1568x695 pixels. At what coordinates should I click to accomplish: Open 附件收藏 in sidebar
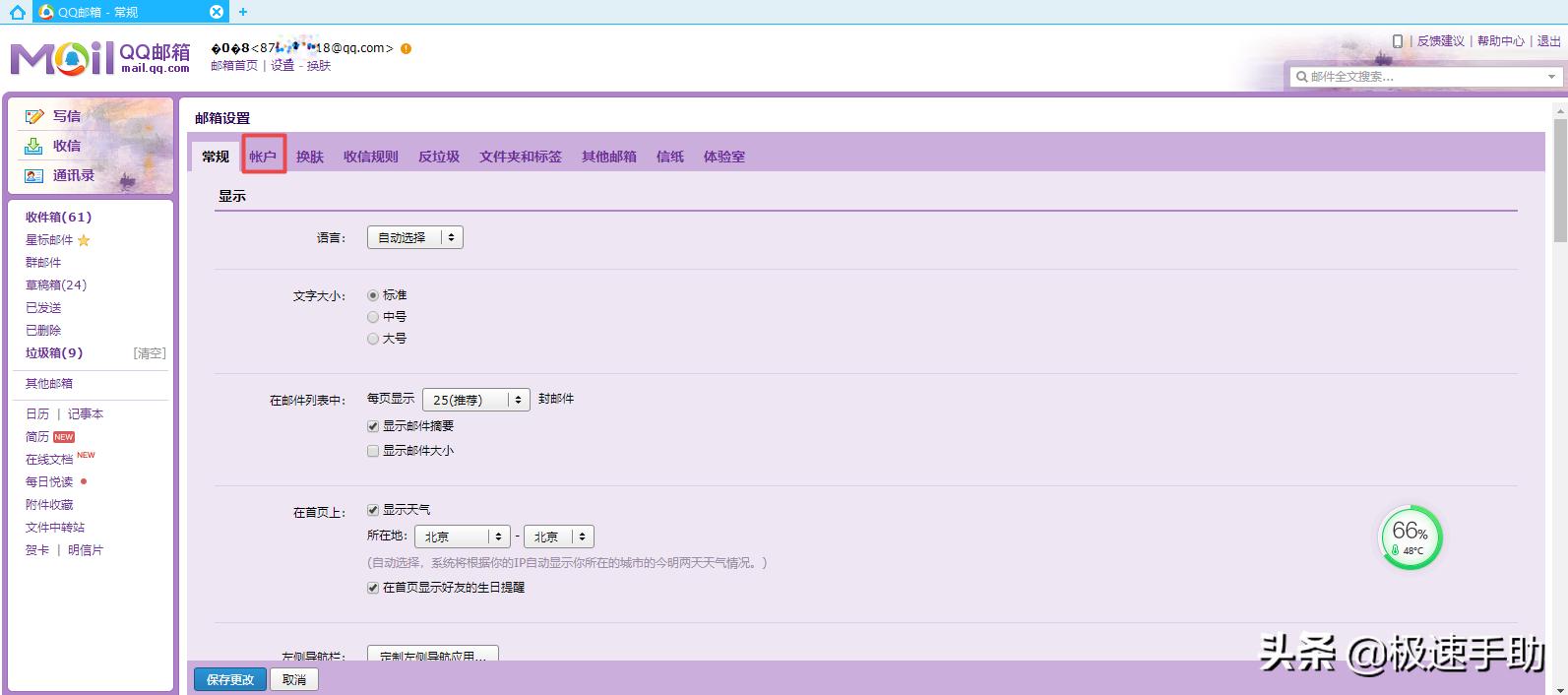pyautogui.click(x=49, y=505)
